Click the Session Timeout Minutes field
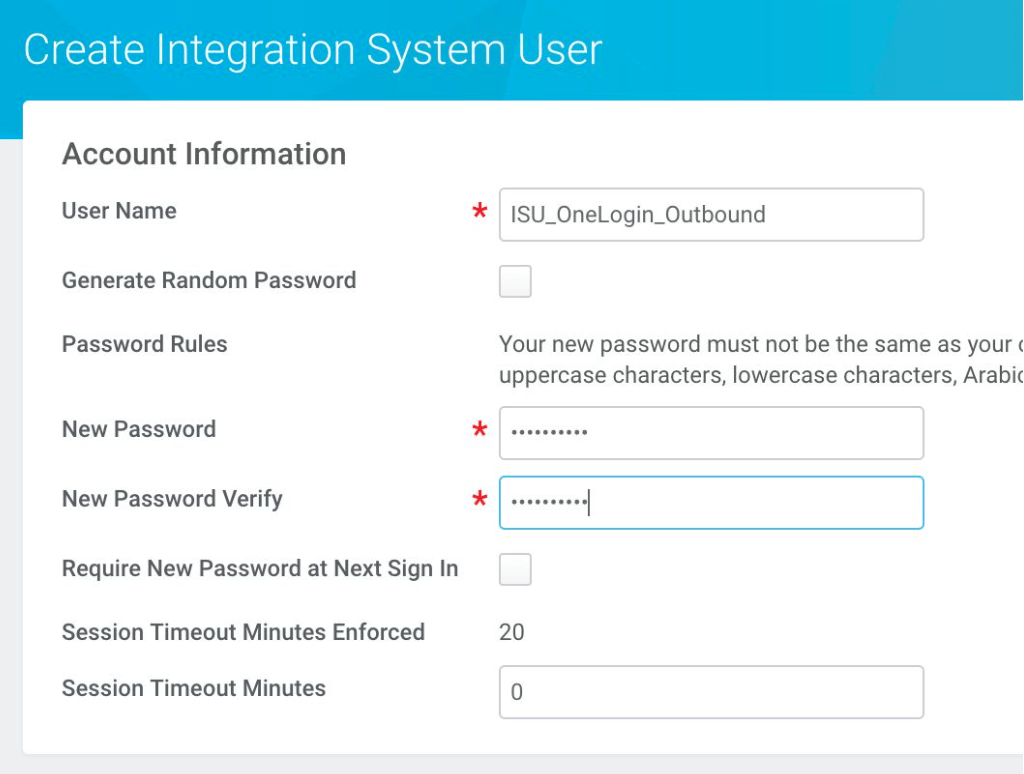Image resolution: width=1024 pixels, height=774 pixels. click(x=710, y=690)
